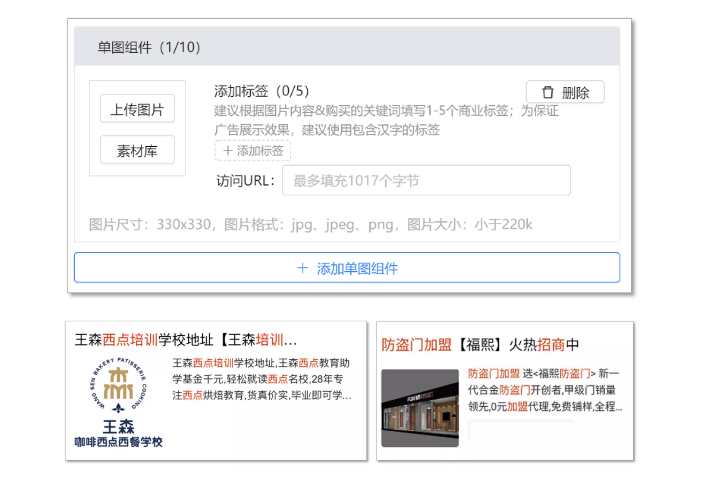Click the 防盗门 storefront thumbnail image
This screenshot has width=709, height=495.
click(420, 408)
